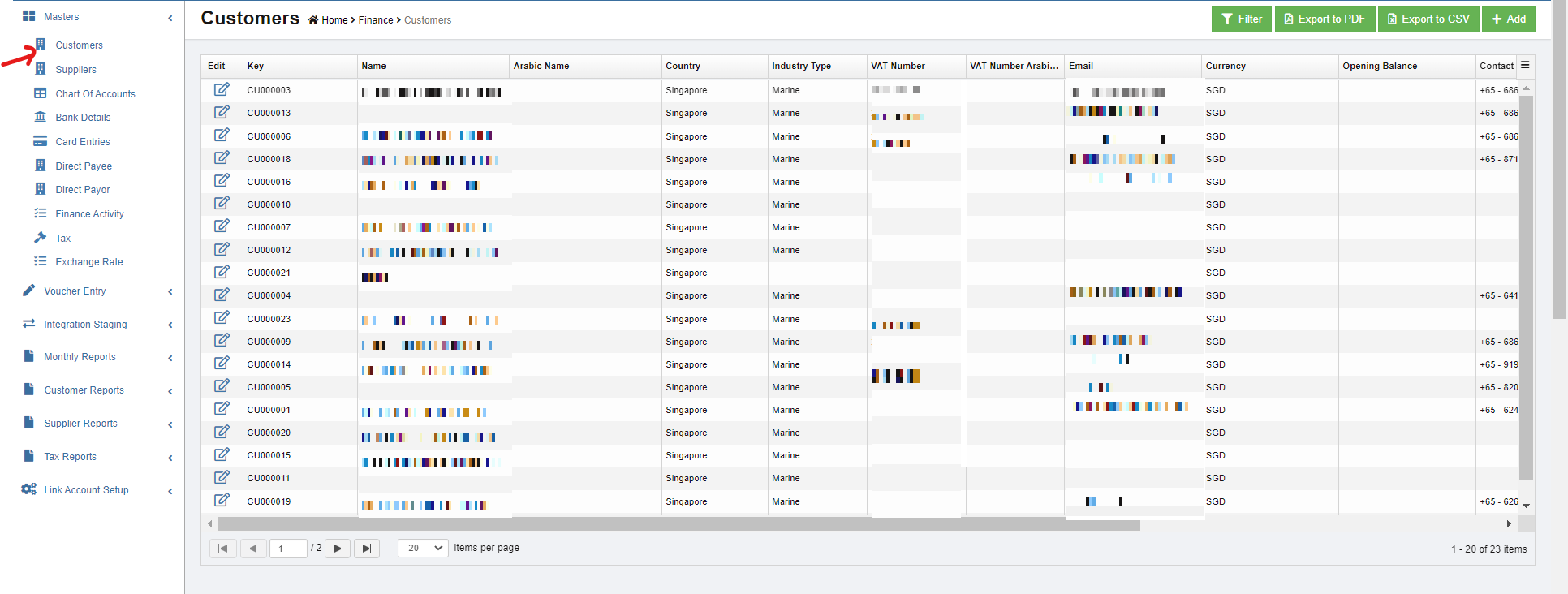Go to the next page arrow
Viewport: 1568px width, 594px height.
point(338,549)
